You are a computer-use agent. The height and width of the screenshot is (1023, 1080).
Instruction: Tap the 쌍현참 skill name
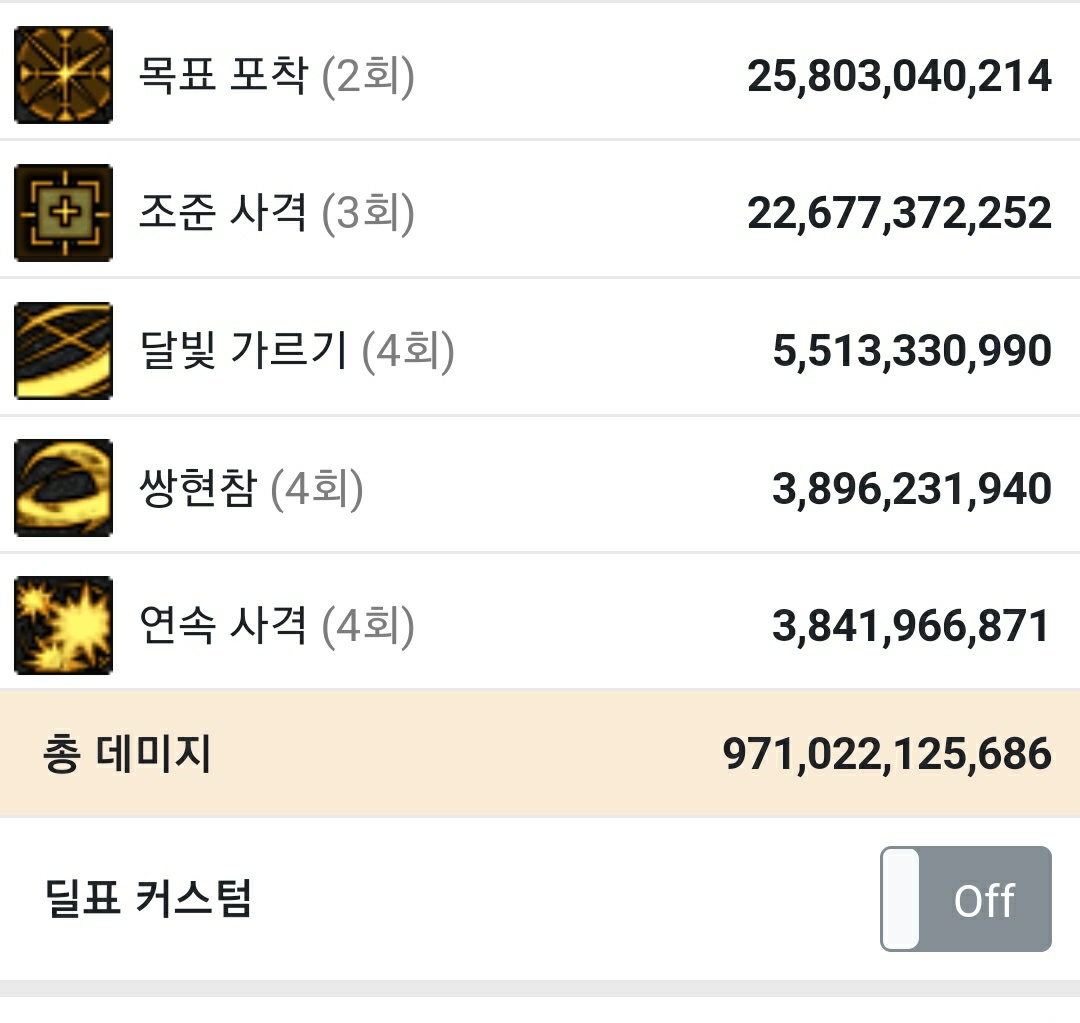pyautogui.click(x=198, y=489)
